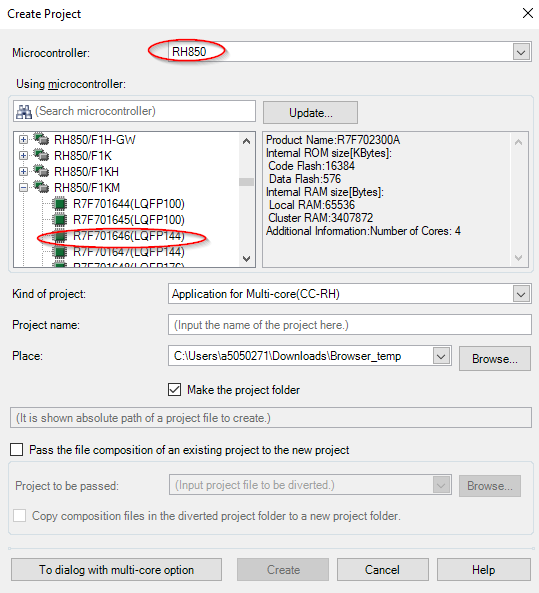Check Copy composition files in diverted folder

click(x=20, y=516)
